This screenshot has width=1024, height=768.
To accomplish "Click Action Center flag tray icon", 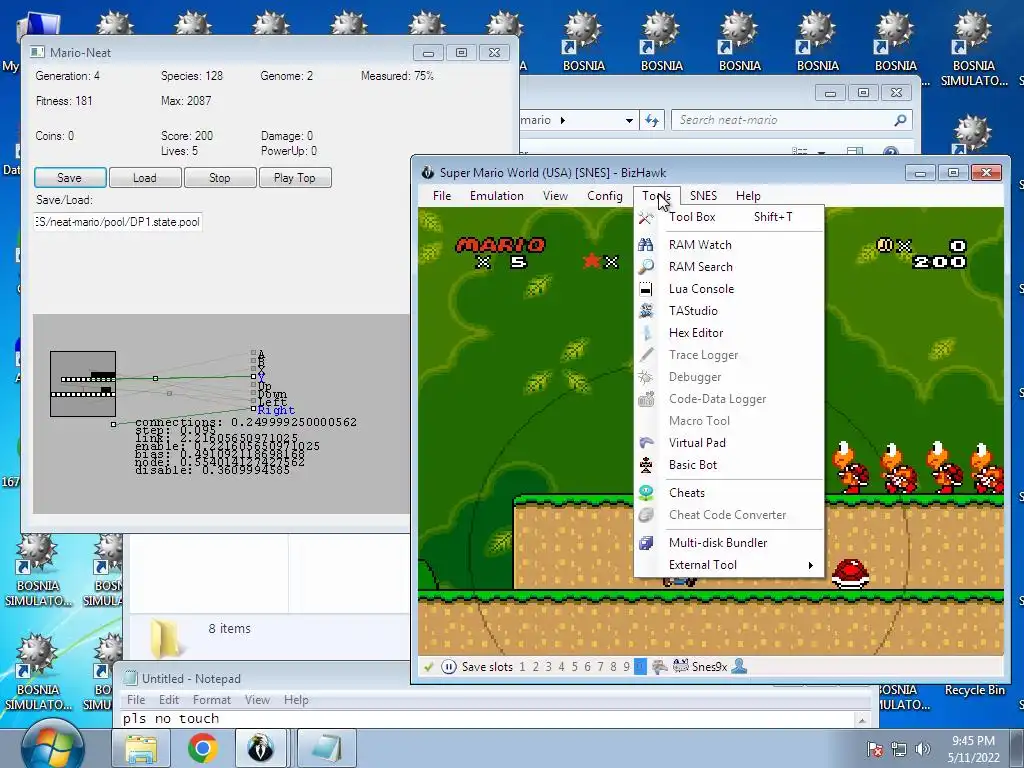I will [x=875, y=749].
